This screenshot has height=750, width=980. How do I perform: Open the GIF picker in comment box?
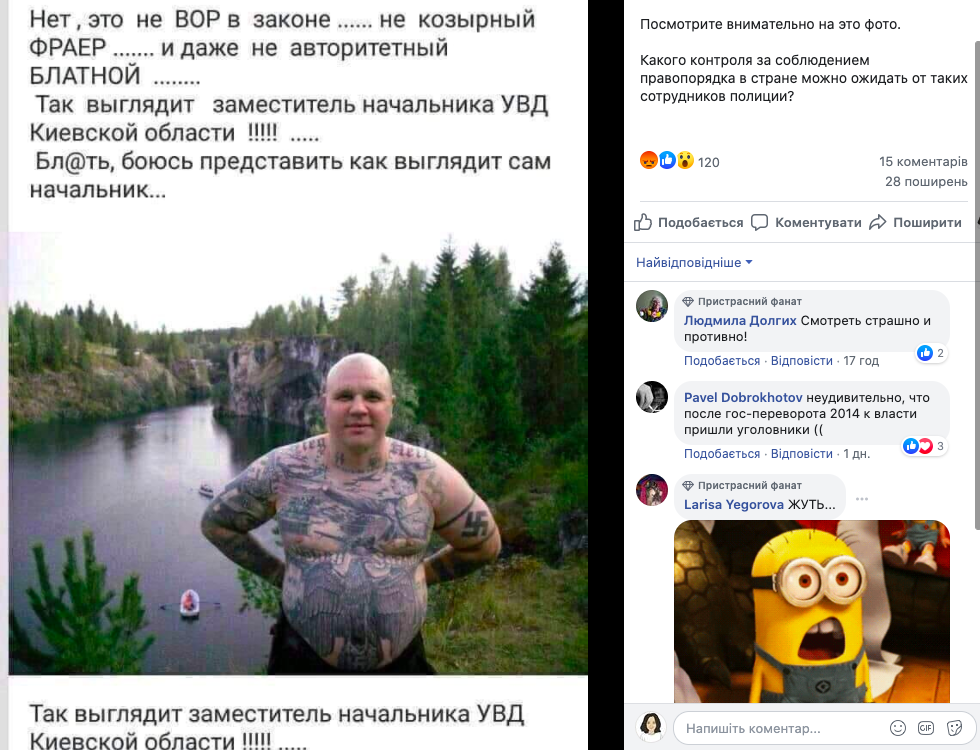pos(926,728)
